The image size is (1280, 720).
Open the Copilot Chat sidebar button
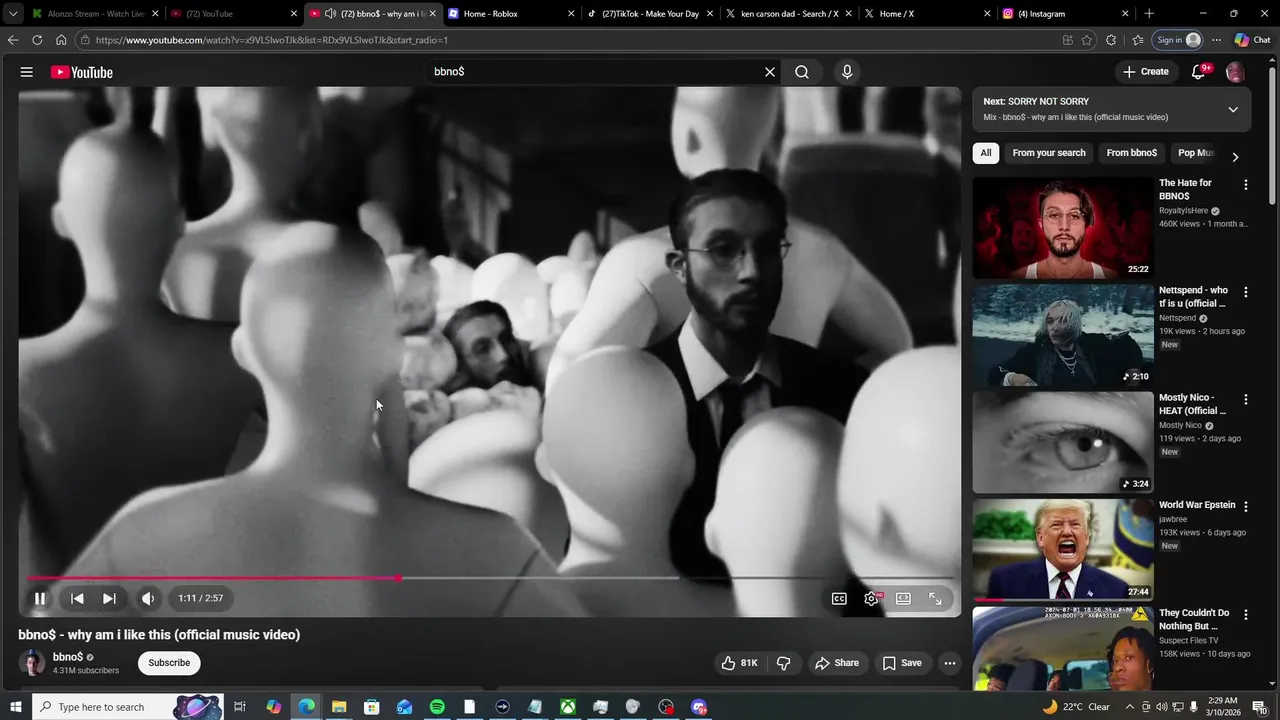pos(1253,40)
